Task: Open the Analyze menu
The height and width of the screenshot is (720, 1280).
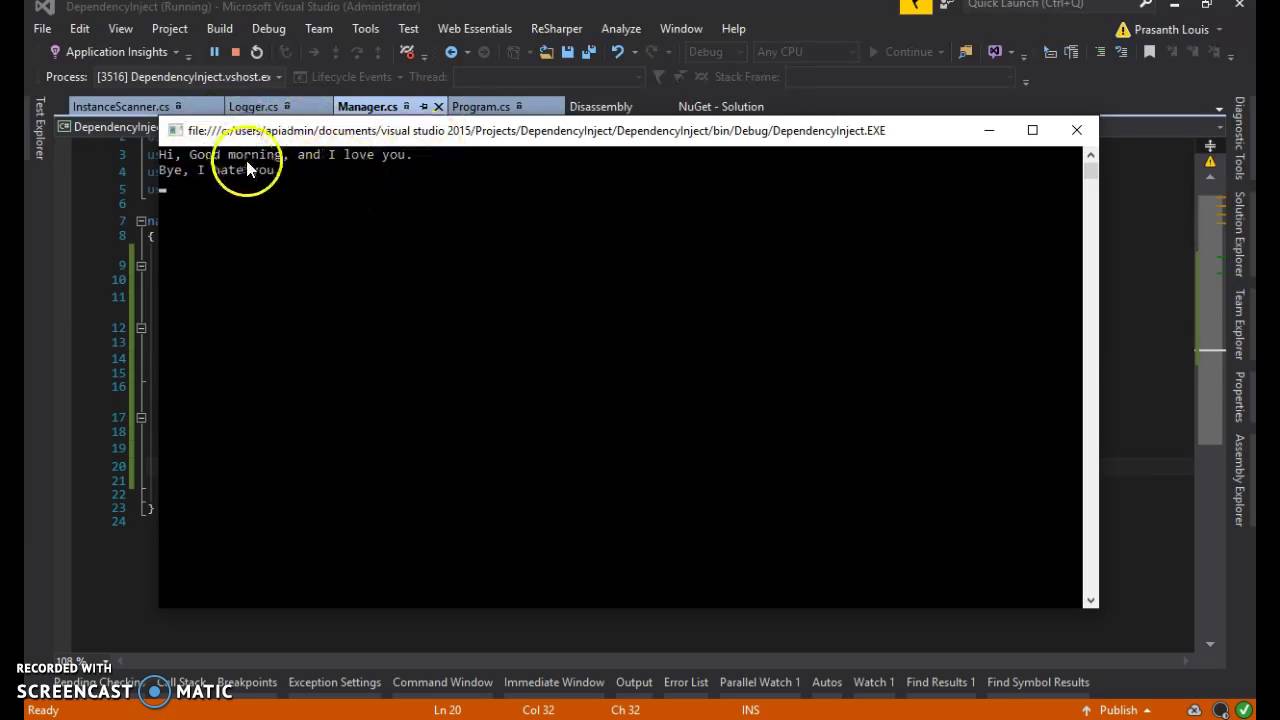Action: pyautogui.click(x=621, y=29)
